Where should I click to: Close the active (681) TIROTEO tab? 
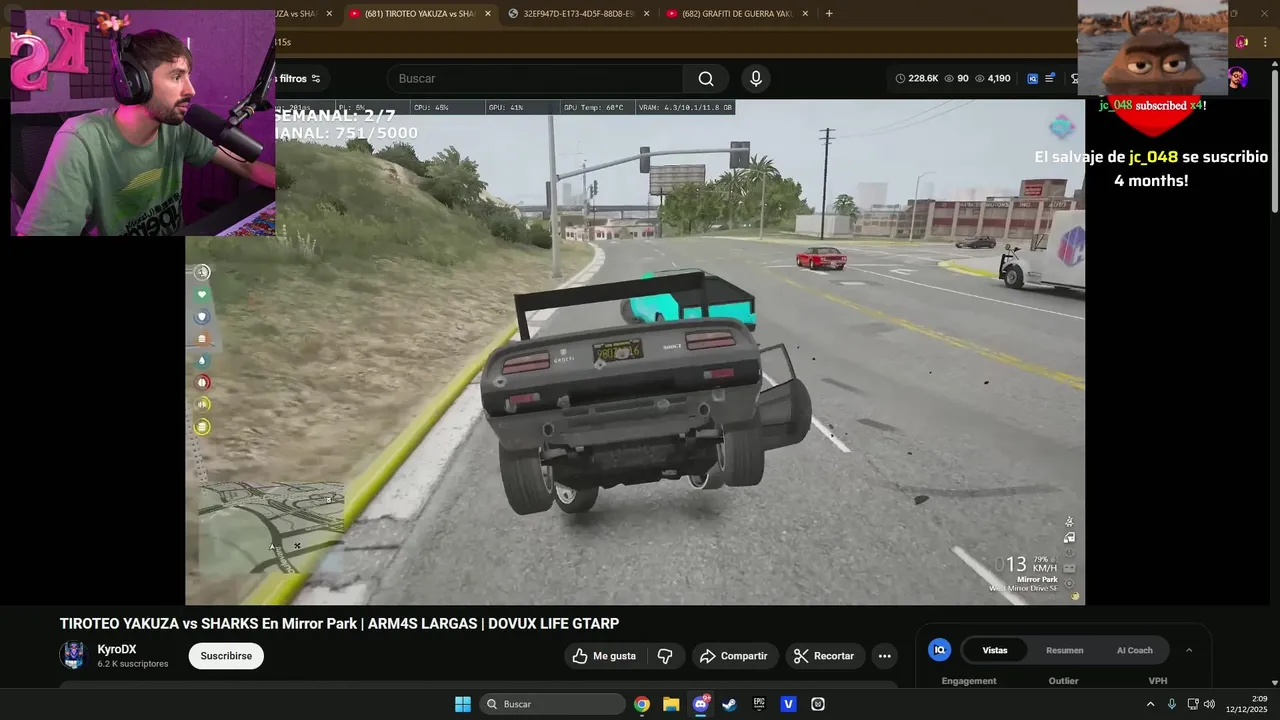(488, 13)
